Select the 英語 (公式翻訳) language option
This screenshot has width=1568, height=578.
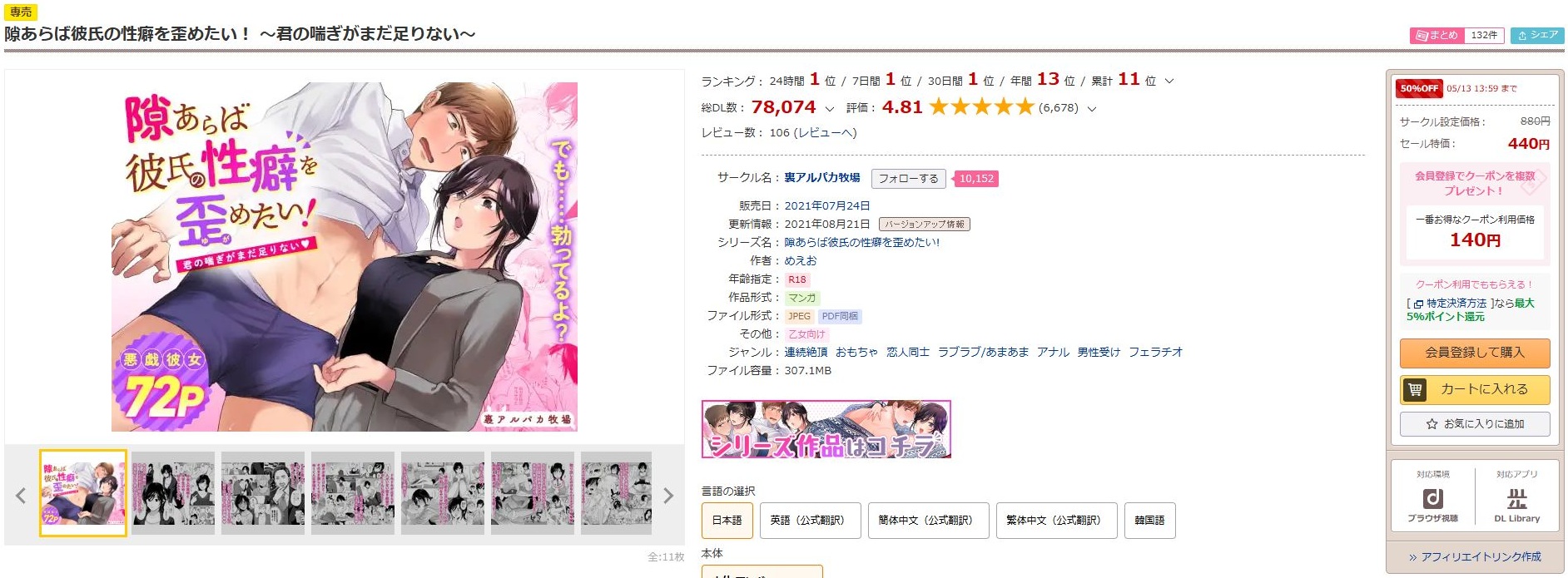pyautogui.click(x=806, y=521)
